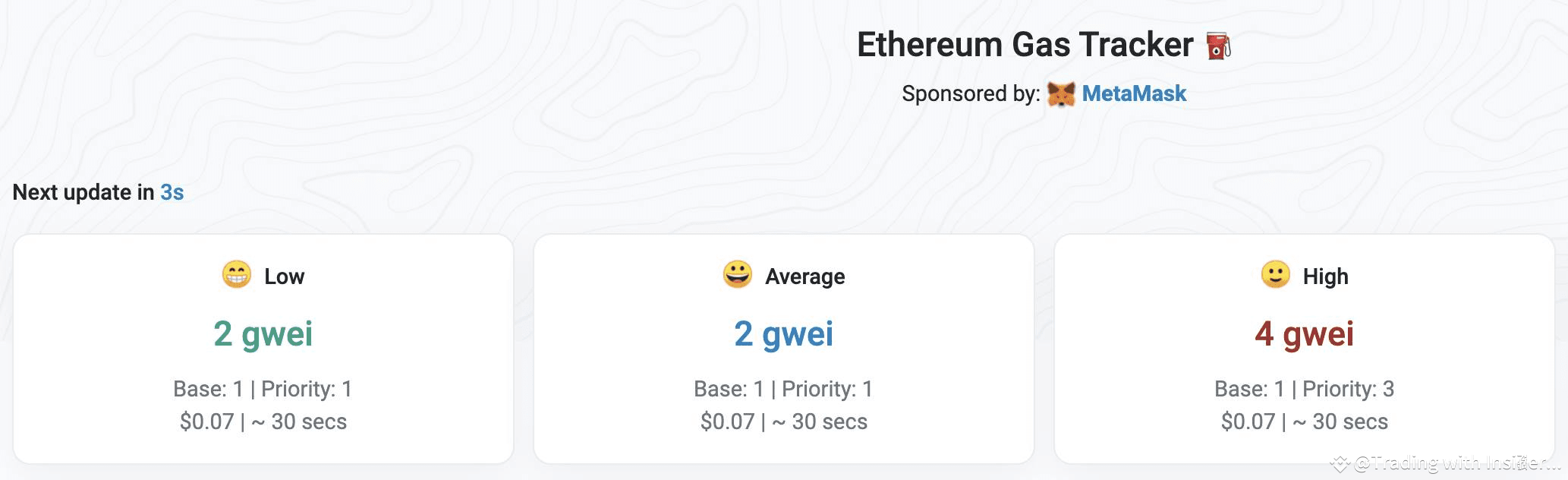
Task: Click the $0.07 cost line in Average card
Action: click(783, 422)
